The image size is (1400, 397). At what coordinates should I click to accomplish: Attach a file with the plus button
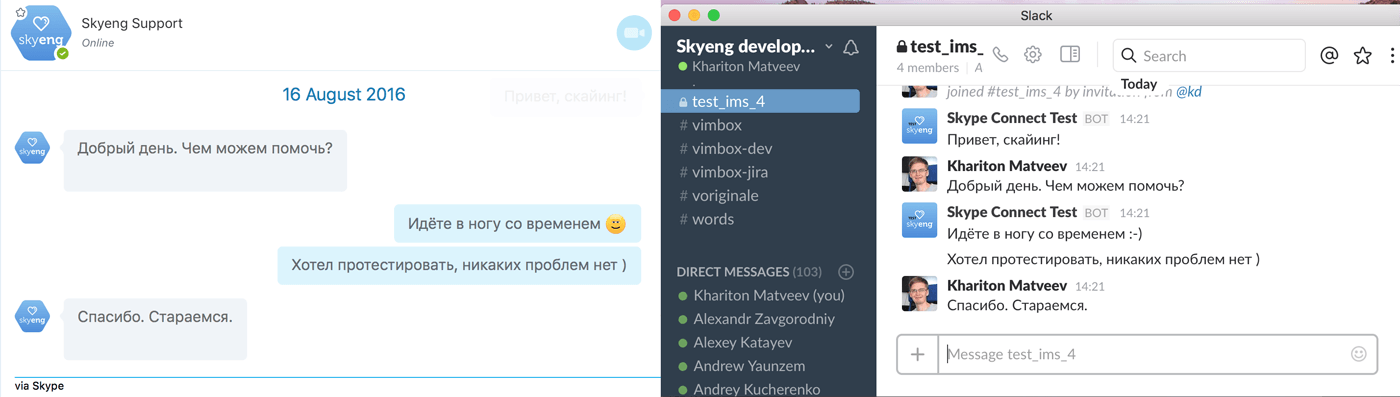(x=917, y=354)
